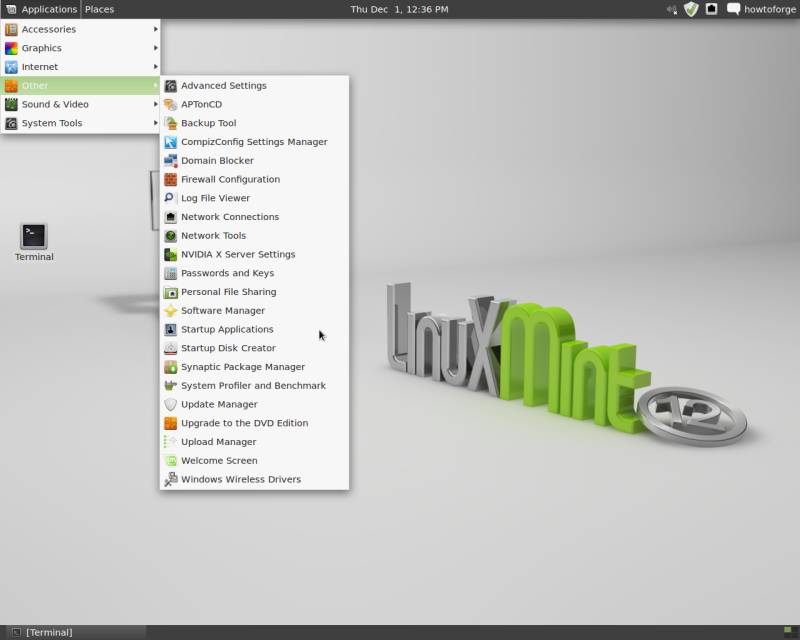Open the panel clock showing Thu Dec 1
800x640 pixels.
[399, 9]
